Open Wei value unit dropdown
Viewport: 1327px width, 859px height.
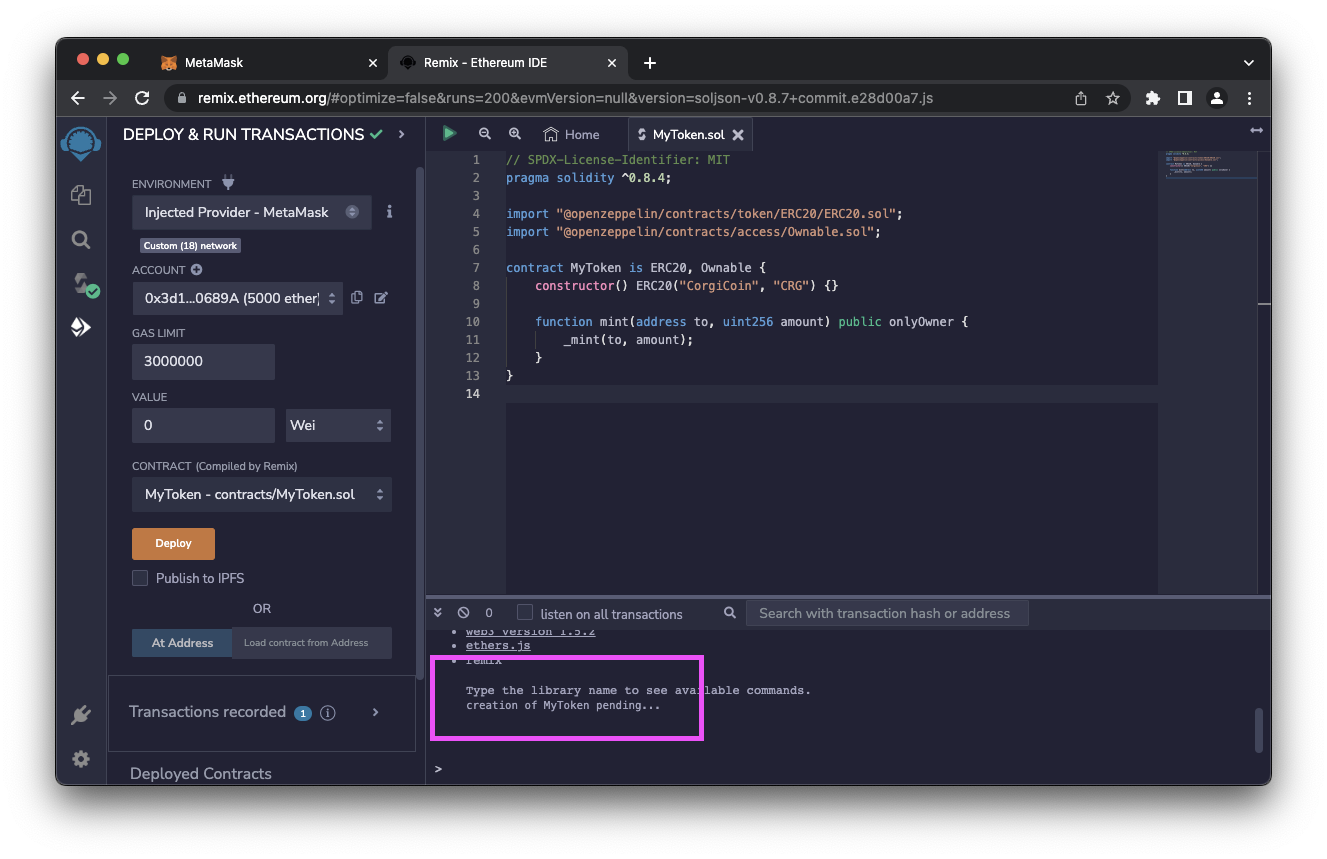[338, 425]
